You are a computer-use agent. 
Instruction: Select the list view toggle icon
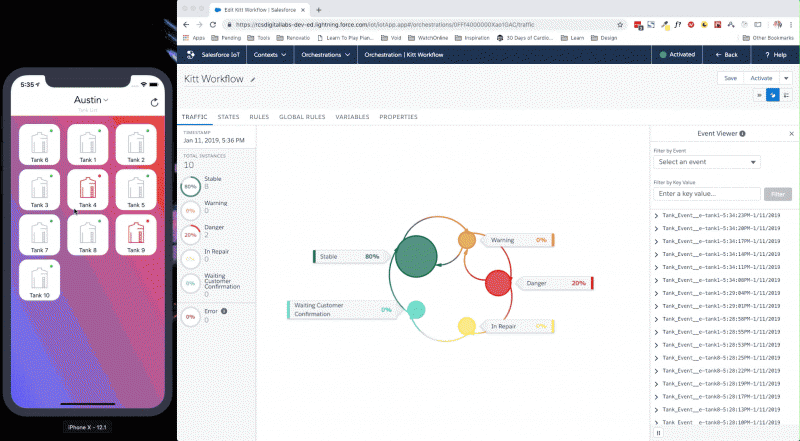[786, 95]
